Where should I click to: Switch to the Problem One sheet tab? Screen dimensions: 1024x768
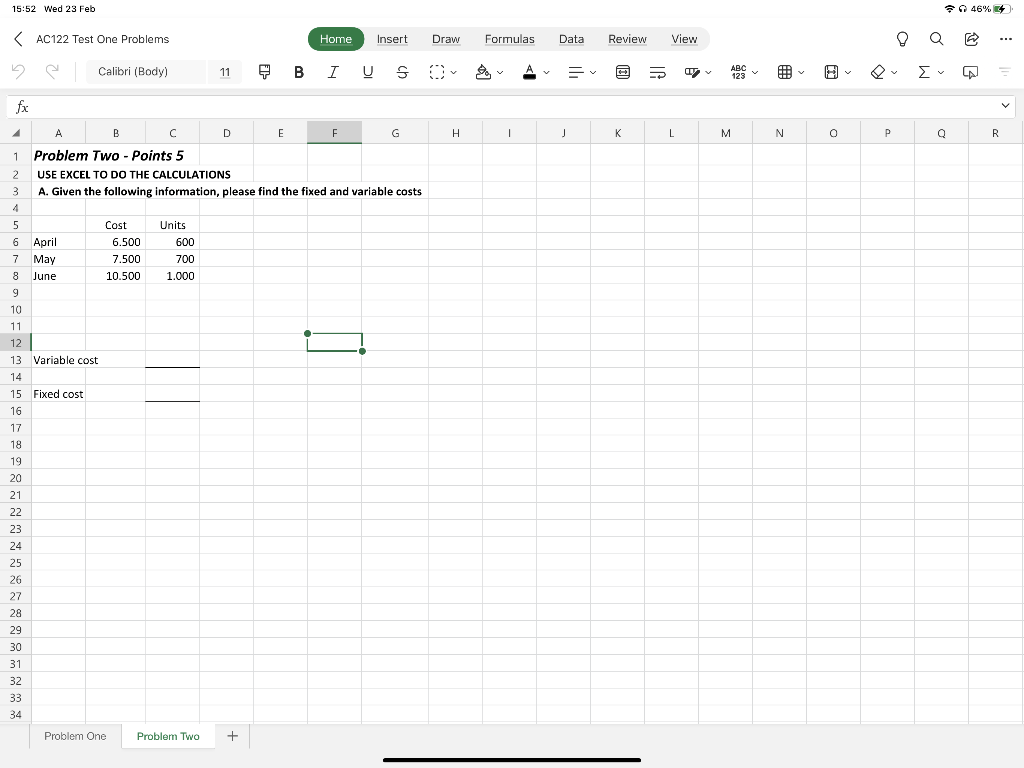pyautogui.click(x=75, y=736)
